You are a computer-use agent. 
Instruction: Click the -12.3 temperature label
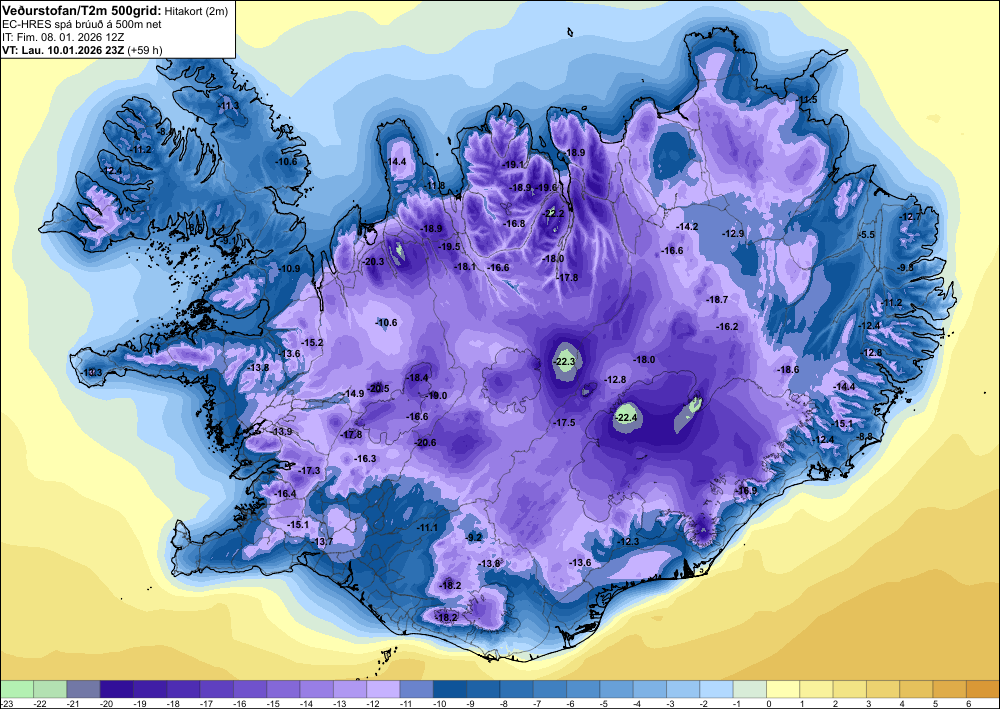click(628, 541)
